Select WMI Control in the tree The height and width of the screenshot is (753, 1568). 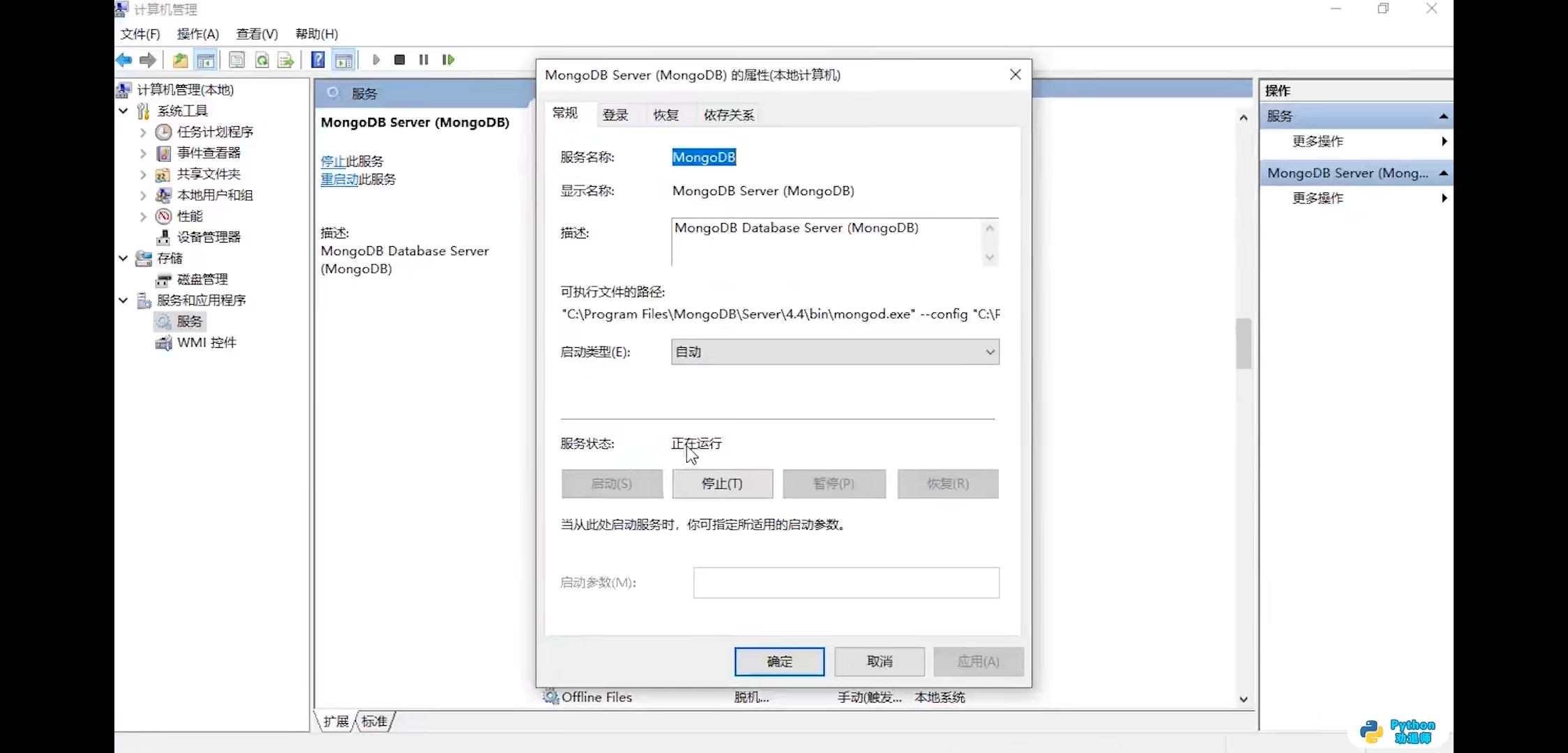[x=206, y=342]
